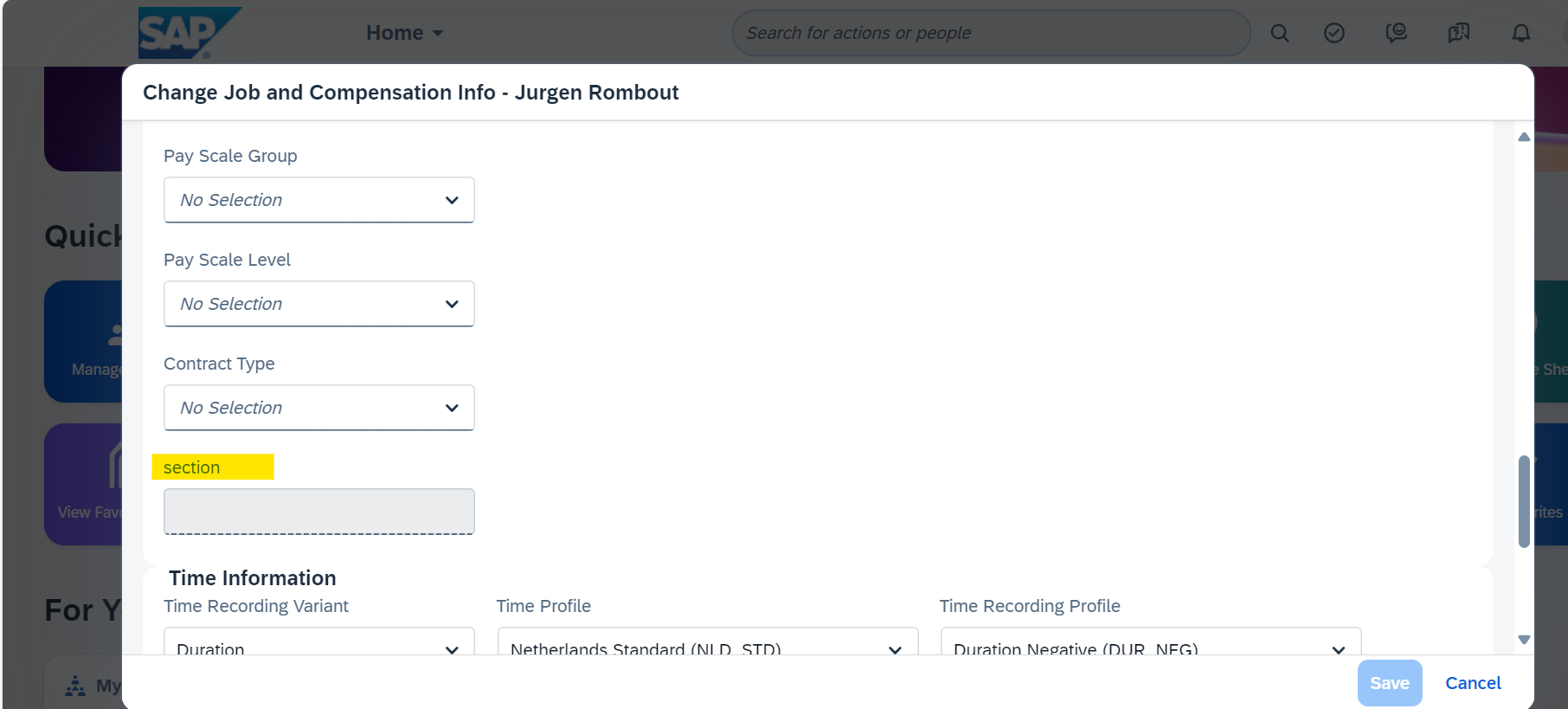Open the Time Profile dropdown
Viewport: 1568px width, 709px height.
coord(708,641)
